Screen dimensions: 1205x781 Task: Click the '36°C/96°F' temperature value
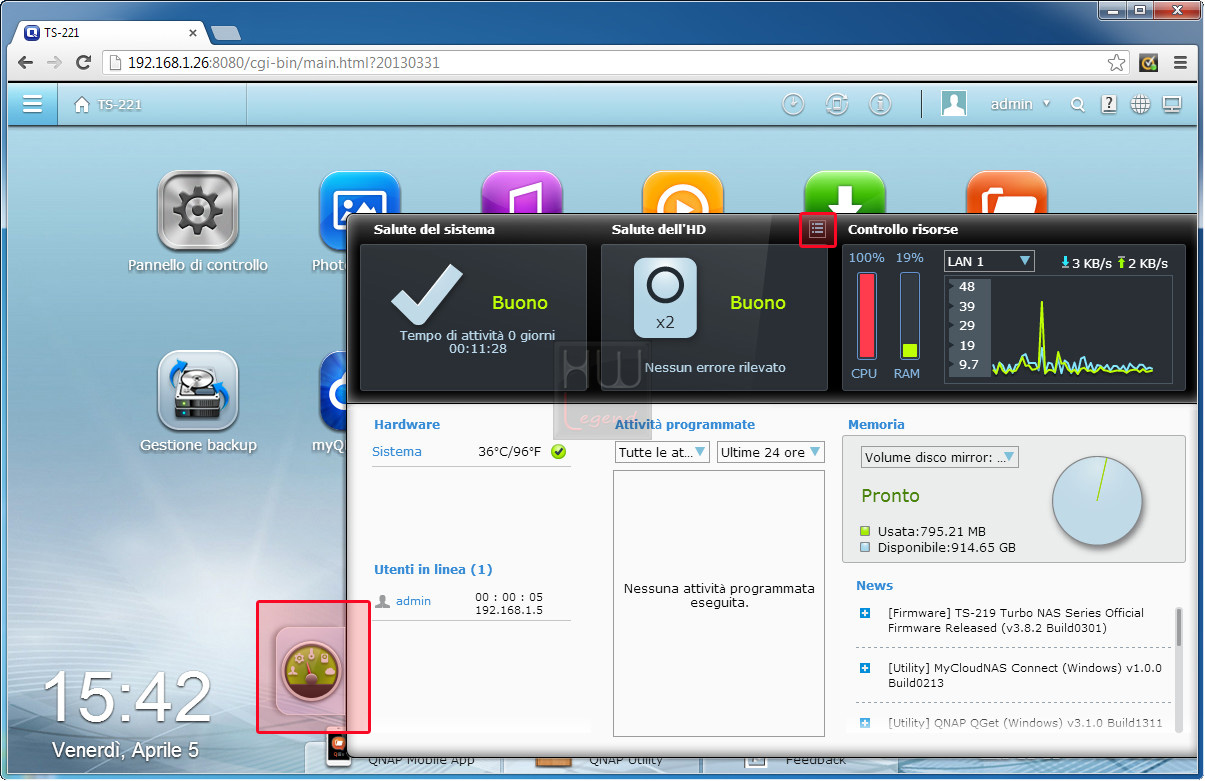click(509, 452)
